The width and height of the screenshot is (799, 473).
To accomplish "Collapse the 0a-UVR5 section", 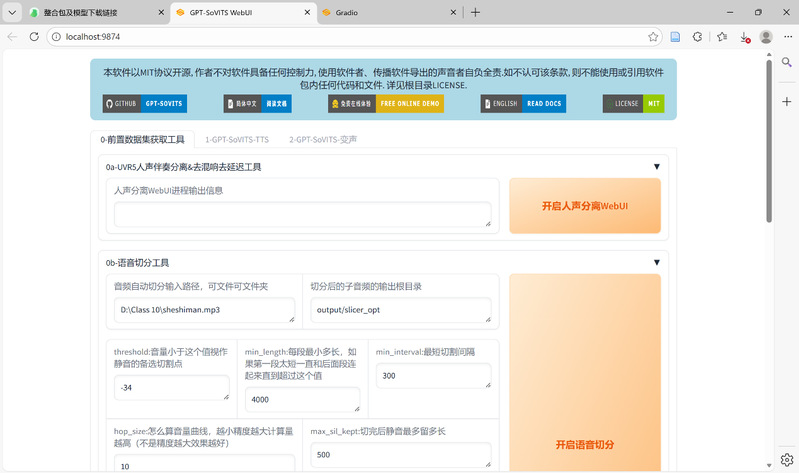I will (x=657, y=167).
